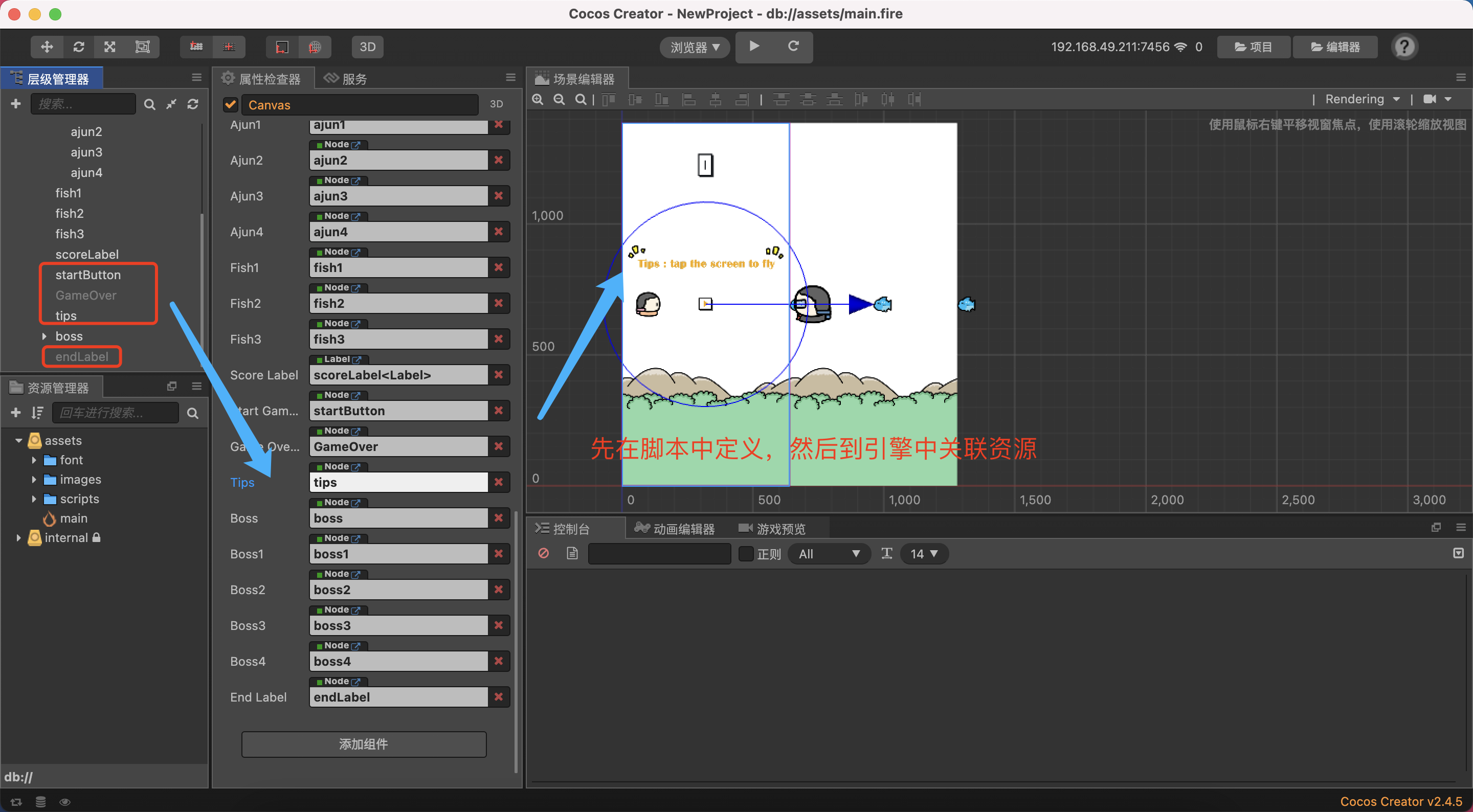Viewport: 1473px width, 812px height.
Task: Open the Rendering mode dropdown
Action: point(1363,100)
